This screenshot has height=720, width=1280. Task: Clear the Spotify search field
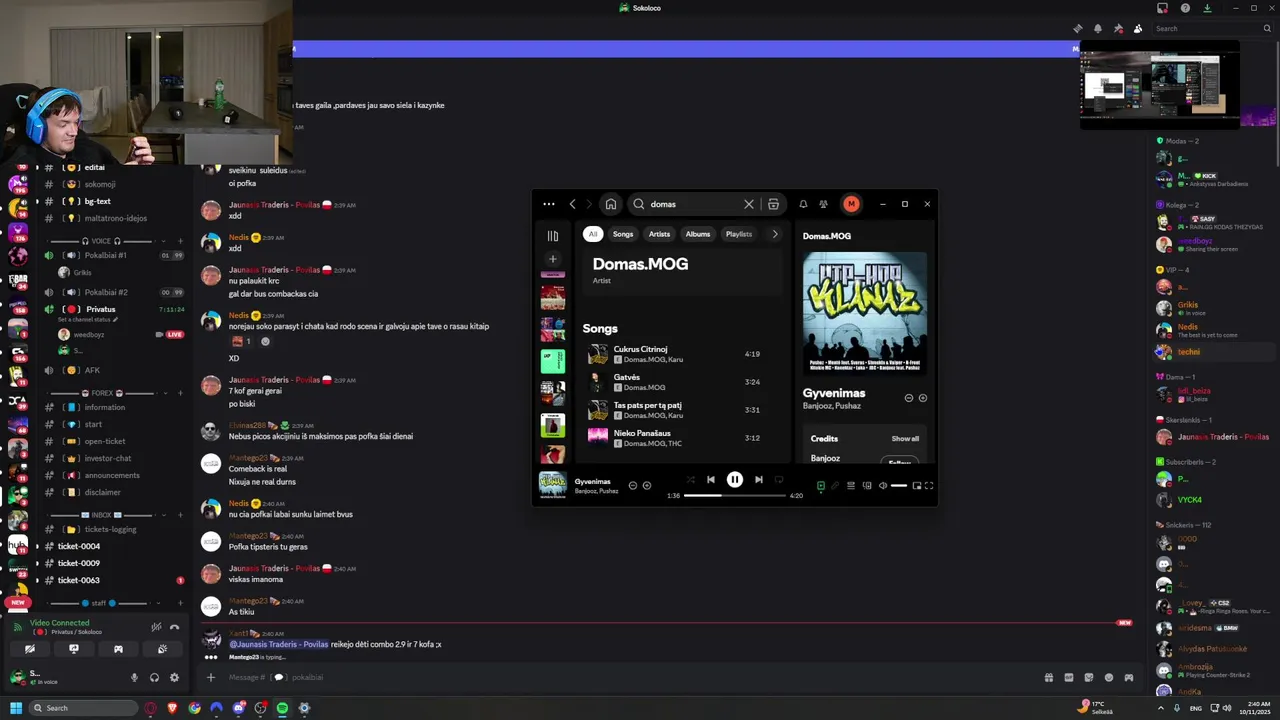(x=748, y=204)
